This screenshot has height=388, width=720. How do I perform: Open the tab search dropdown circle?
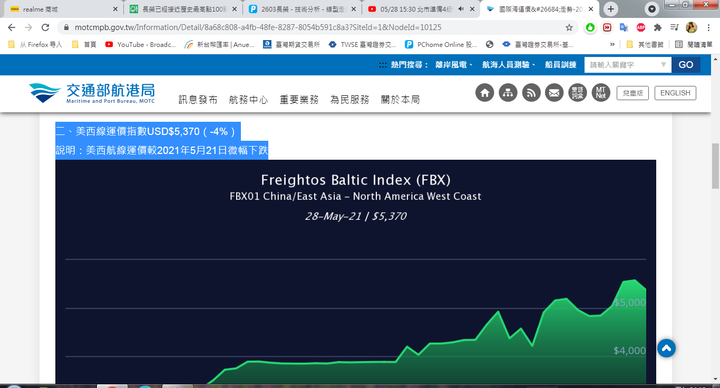652,9
